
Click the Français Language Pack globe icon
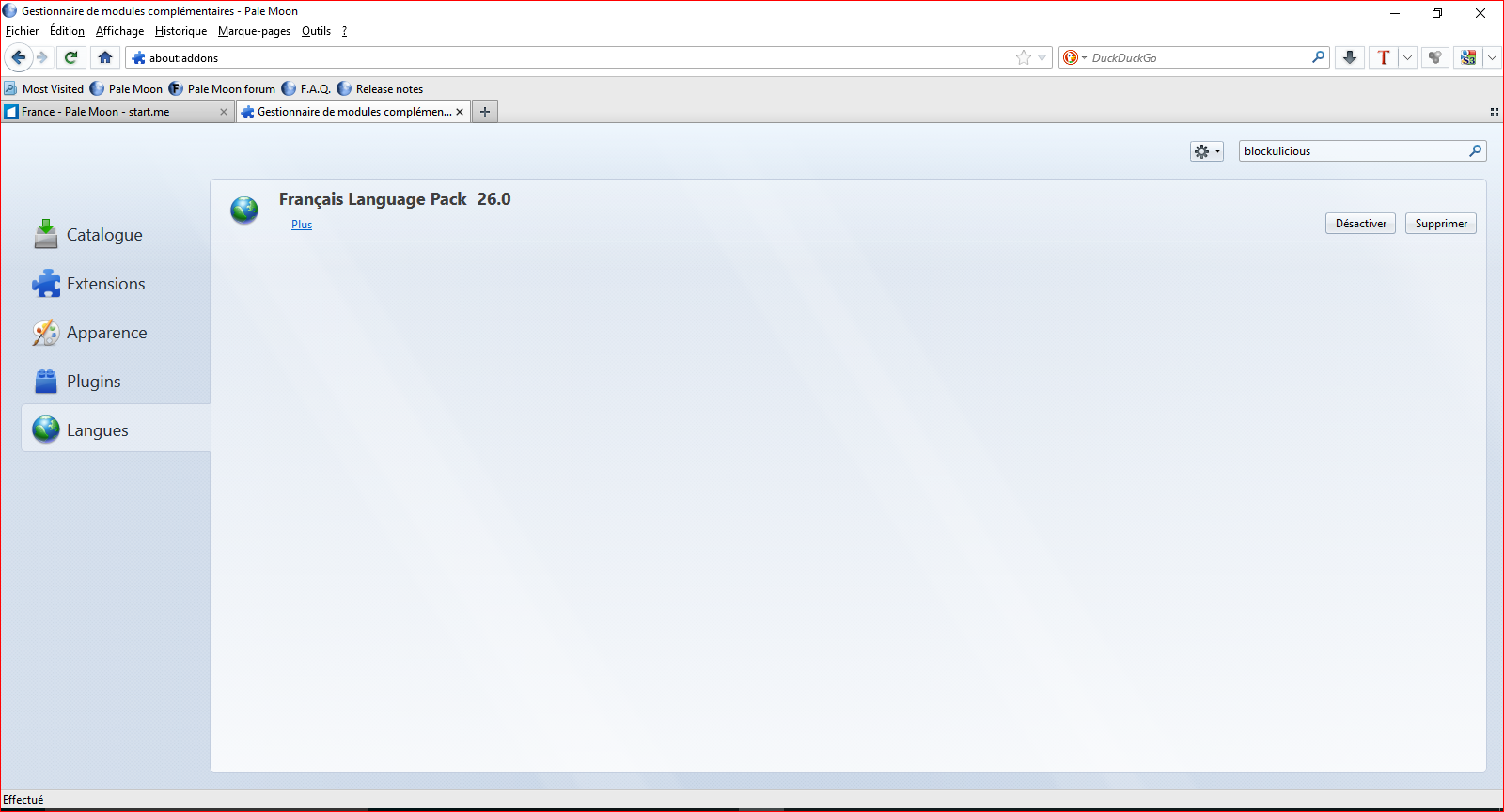point(244,210)
